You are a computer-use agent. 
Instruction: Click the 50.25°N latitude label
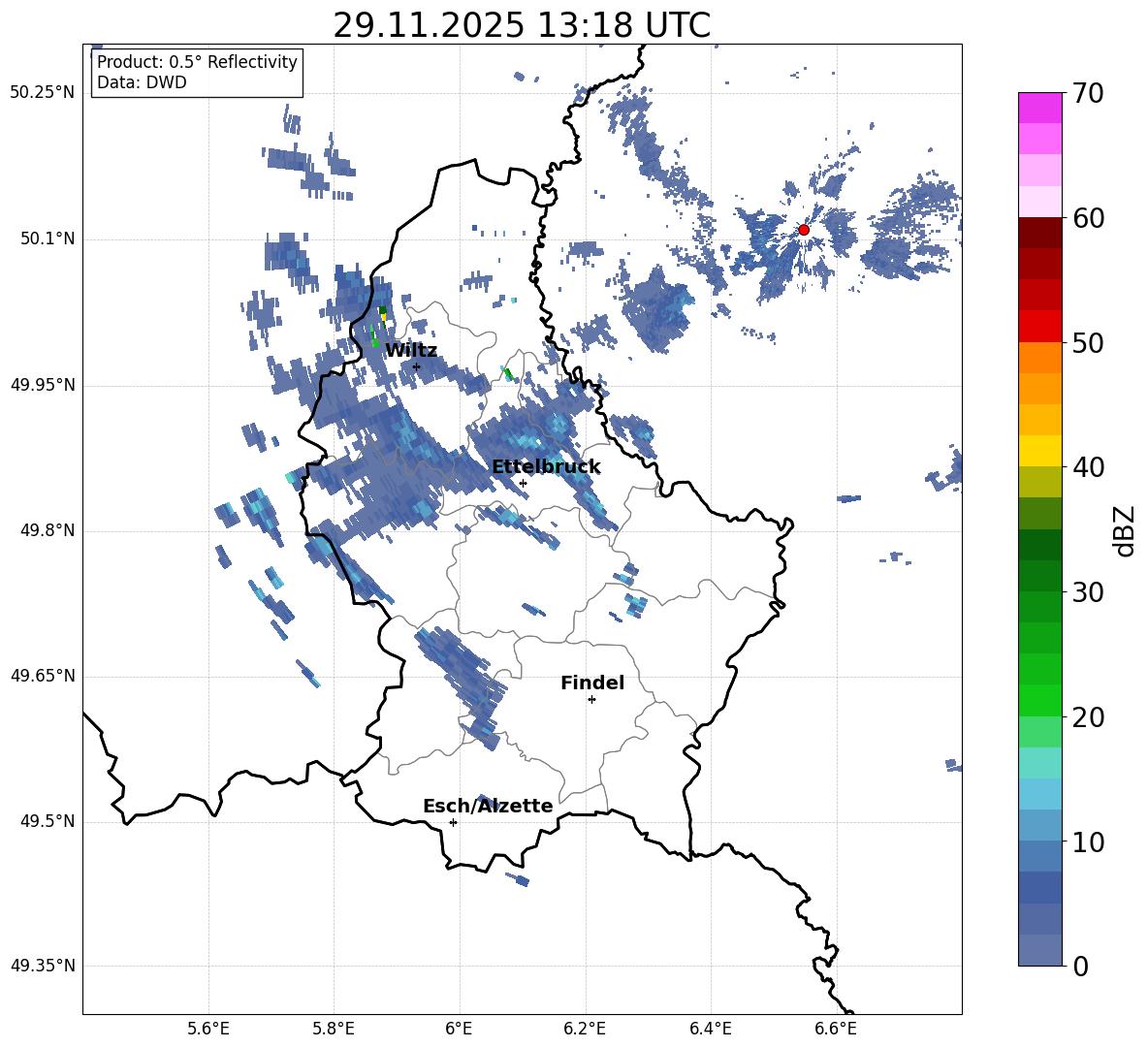pyautogui.click(x=43, y=93)
